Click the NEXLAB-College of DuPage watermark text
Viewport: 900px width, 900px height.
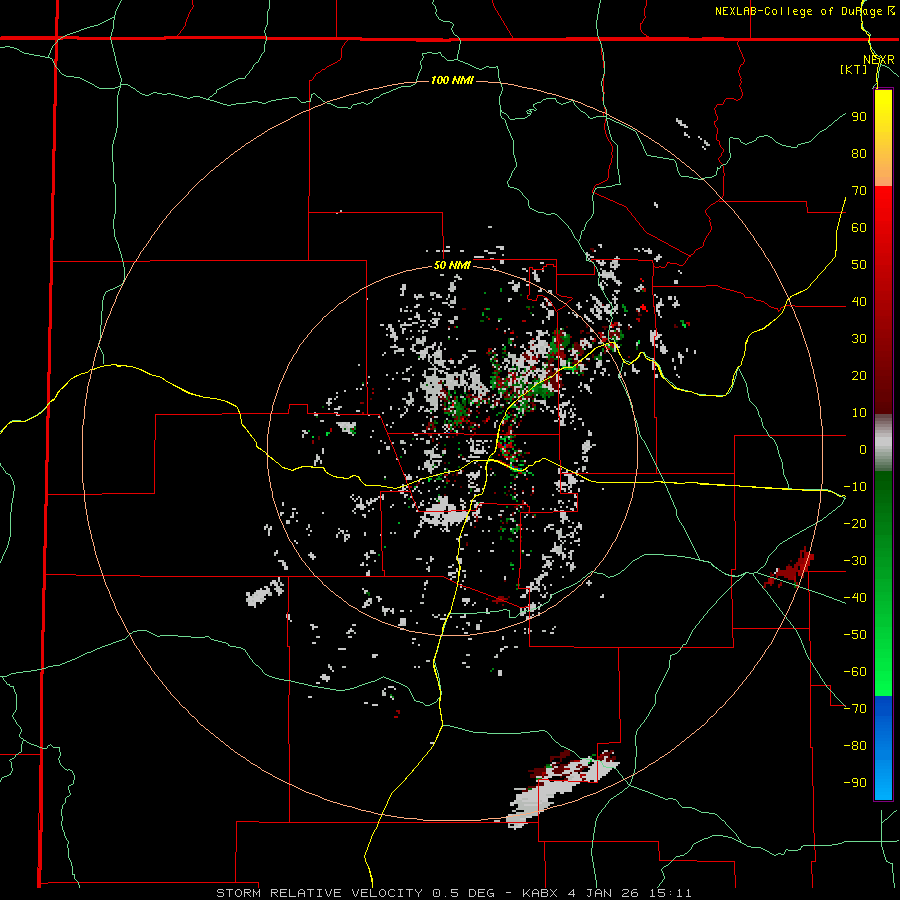[x=804, y=11]
